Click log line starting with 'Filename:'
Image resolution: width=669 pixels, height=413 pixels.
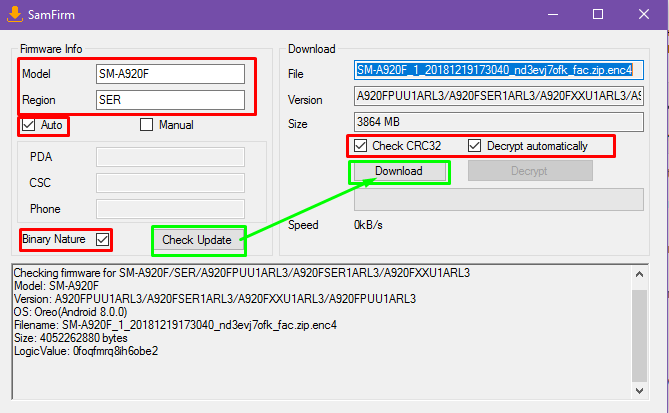[x=175, y=325]
